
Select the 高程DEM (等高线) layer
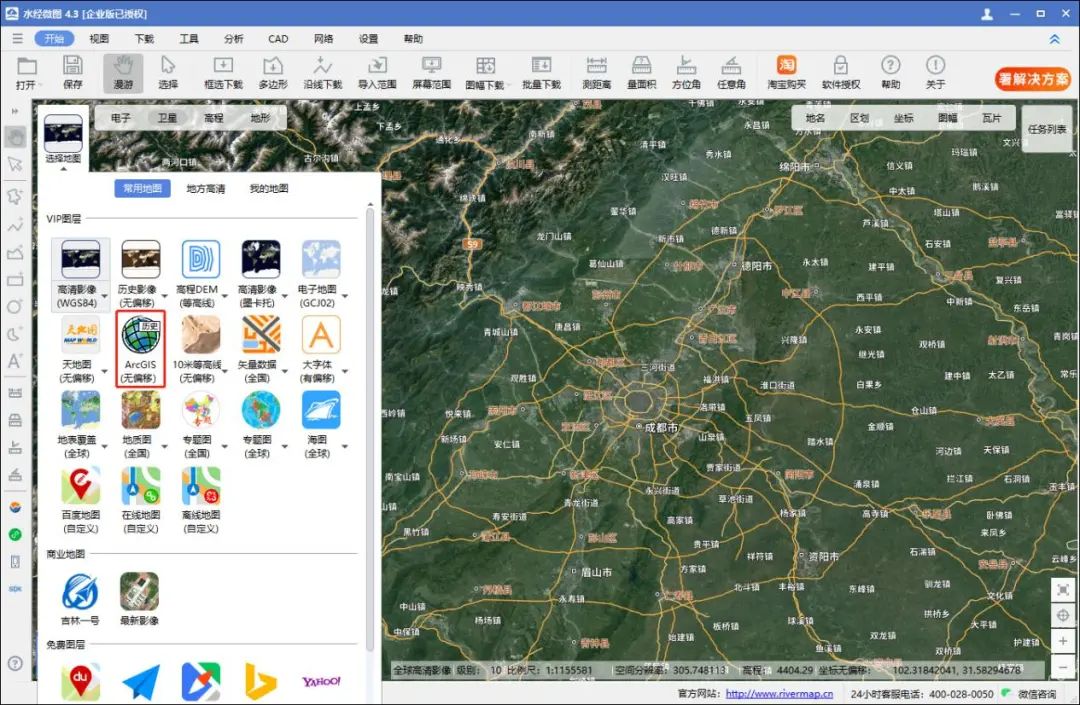point(200,273)
